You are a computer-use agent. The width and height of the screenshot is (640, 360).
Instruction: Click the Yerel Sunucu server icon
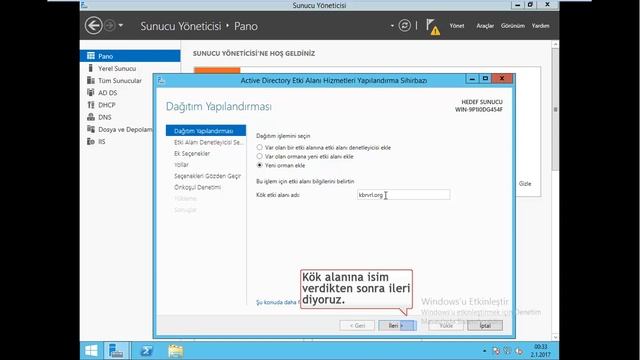pos(91,68)
